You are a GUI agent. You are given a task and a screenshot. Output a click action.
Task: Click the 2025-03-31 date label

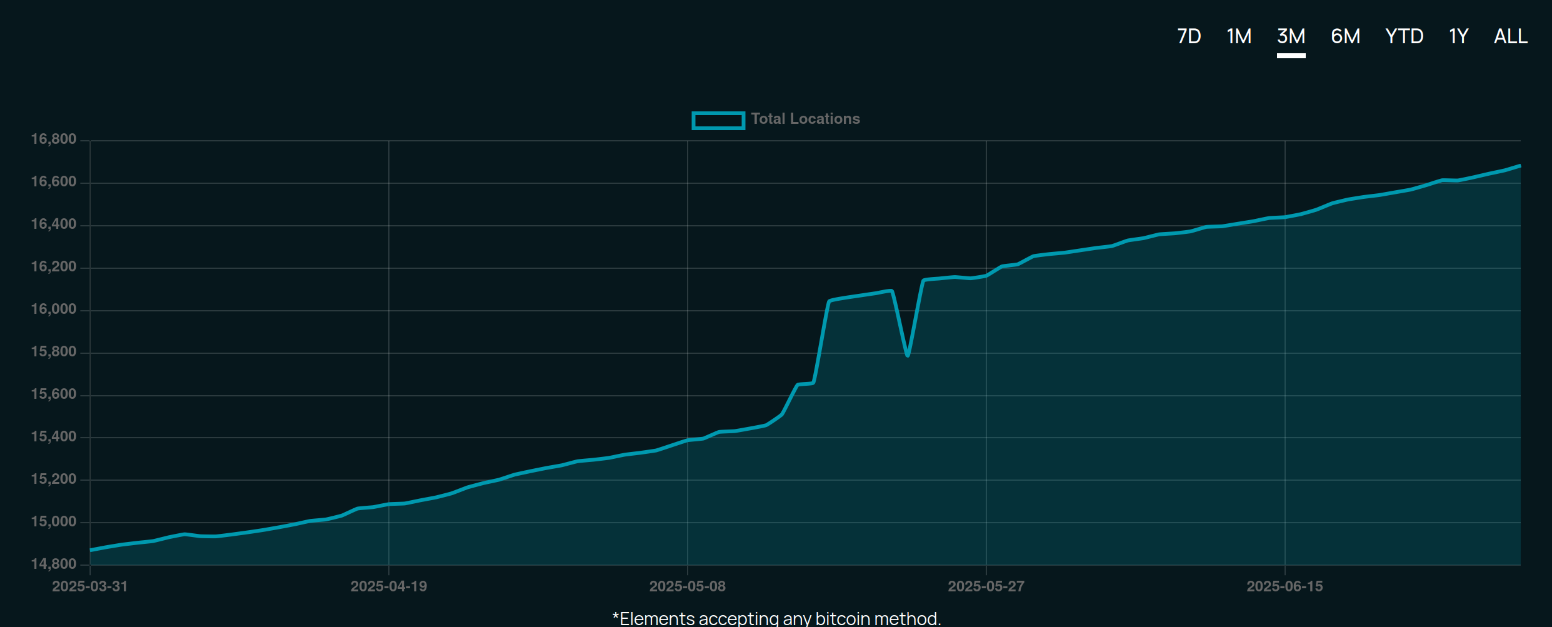coord(90,586)
